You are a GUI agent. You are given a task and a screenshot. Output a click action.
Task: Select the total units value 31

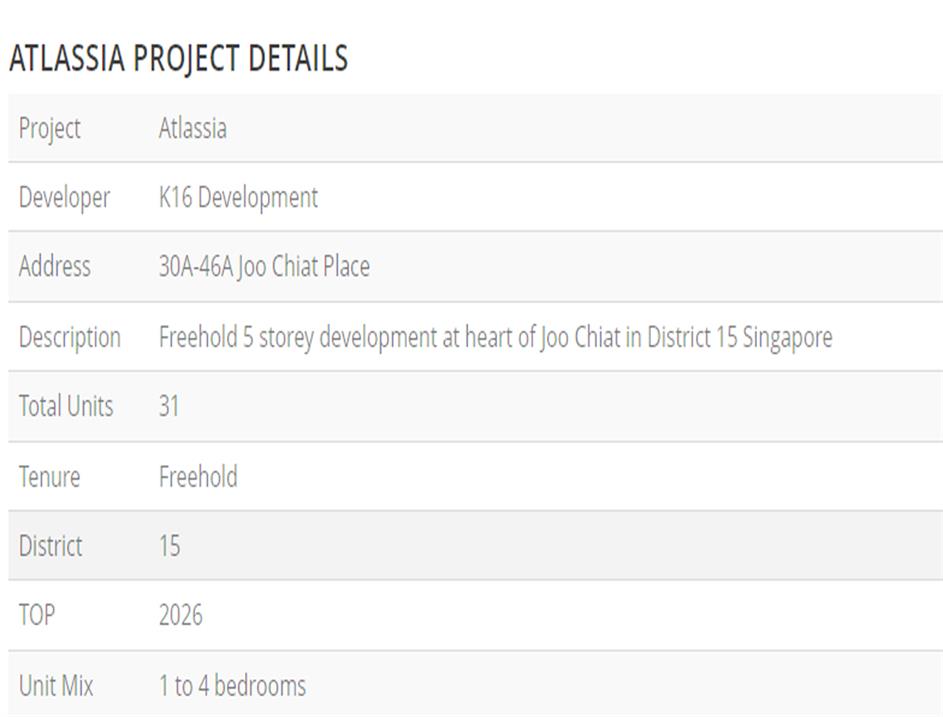(x=169, y=406)
